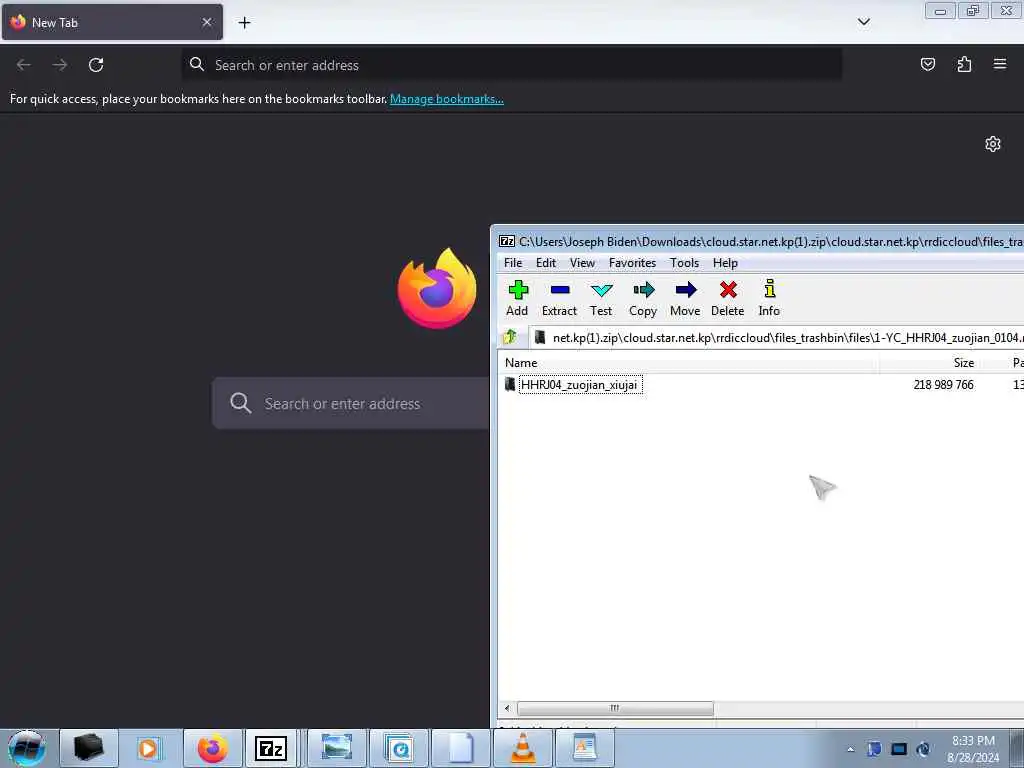Click the Firefox URL address bar
Viewport: 1024px width, 768px height.
tap(511, 65)
